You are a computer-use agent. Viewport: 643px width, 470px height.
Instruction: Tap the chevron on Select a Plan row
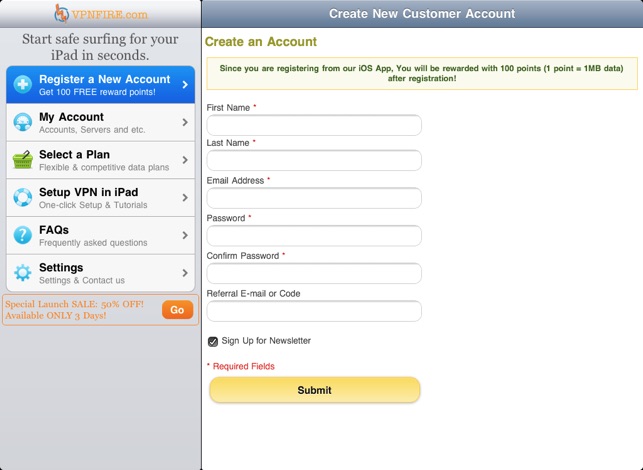pos(185,160)
